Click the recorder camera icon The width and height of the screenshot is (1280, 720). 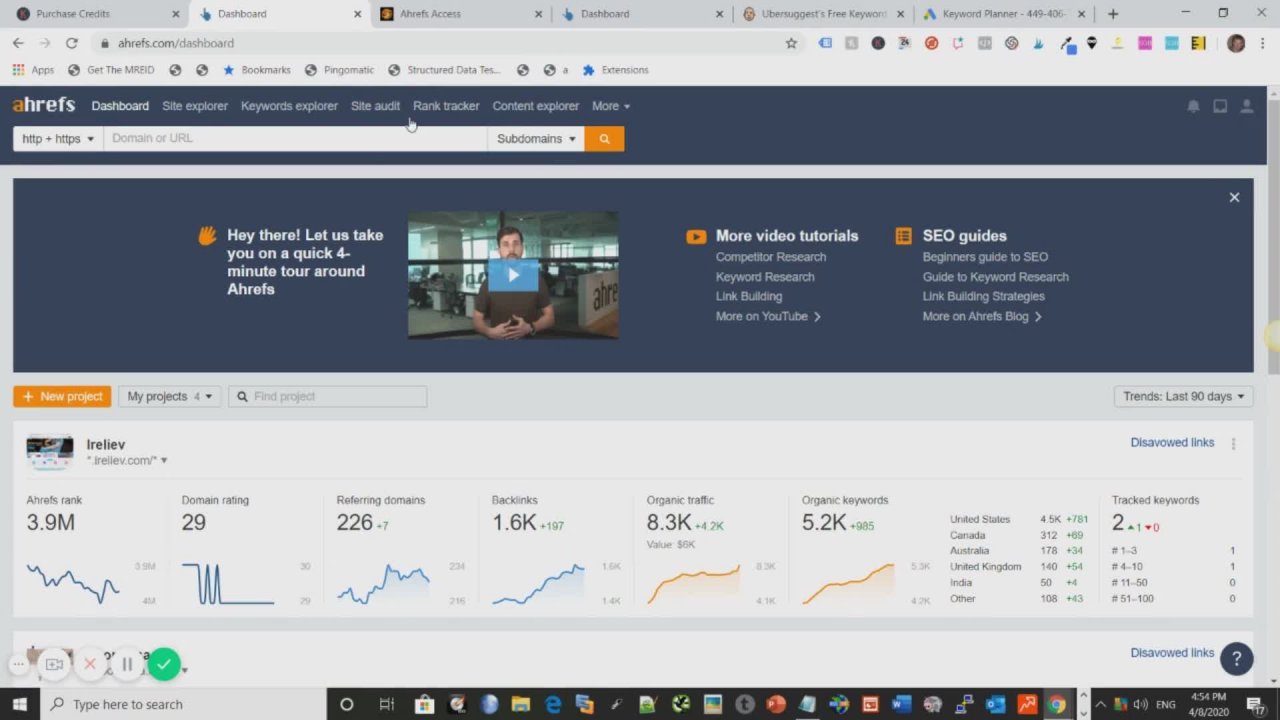click(x=54, y=664)
